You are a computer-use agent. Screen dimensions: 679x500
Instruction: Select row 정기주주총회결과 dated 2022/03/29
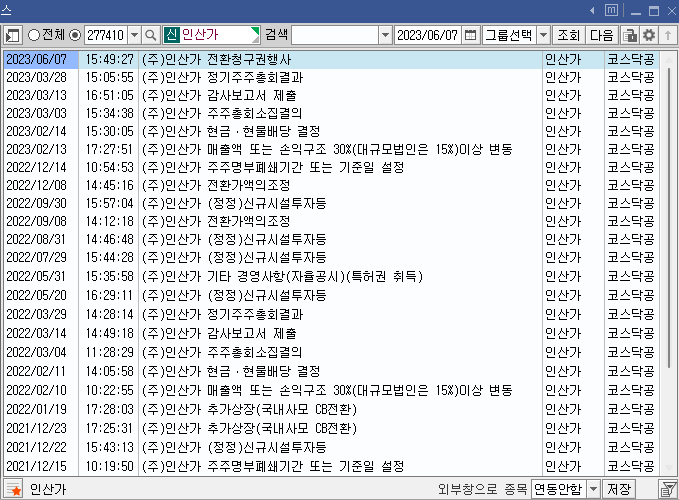(x=331, y=314)
